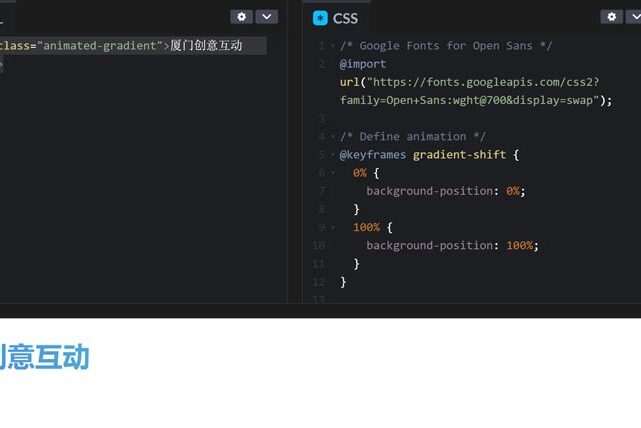This screenshot has height=428, width=641.
Task: Collapse the @keyframes gradient-shift block
Action: point(333,155)
